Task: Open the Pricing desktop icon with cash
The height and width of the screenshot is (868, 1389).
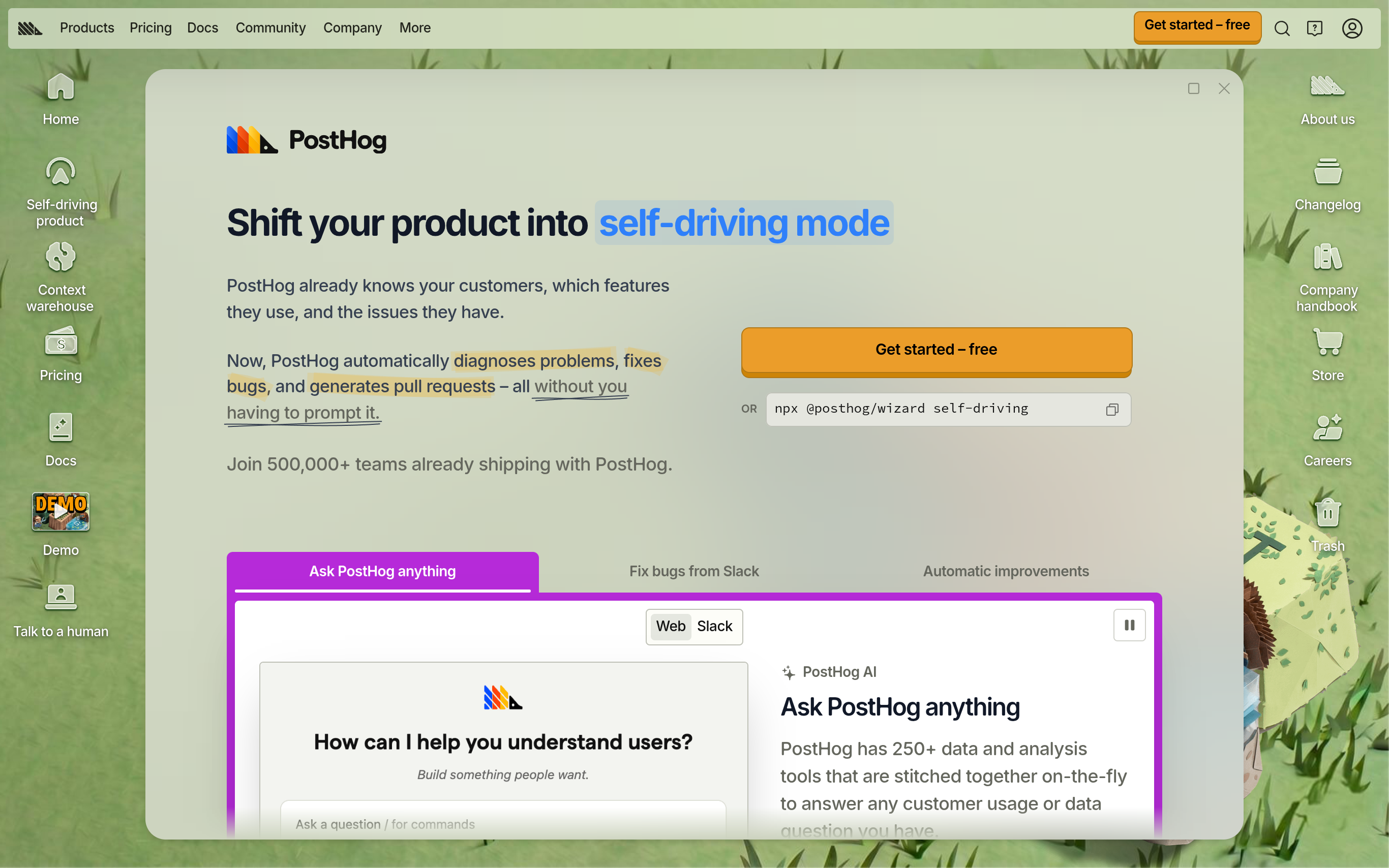Action: coord(61,354)
